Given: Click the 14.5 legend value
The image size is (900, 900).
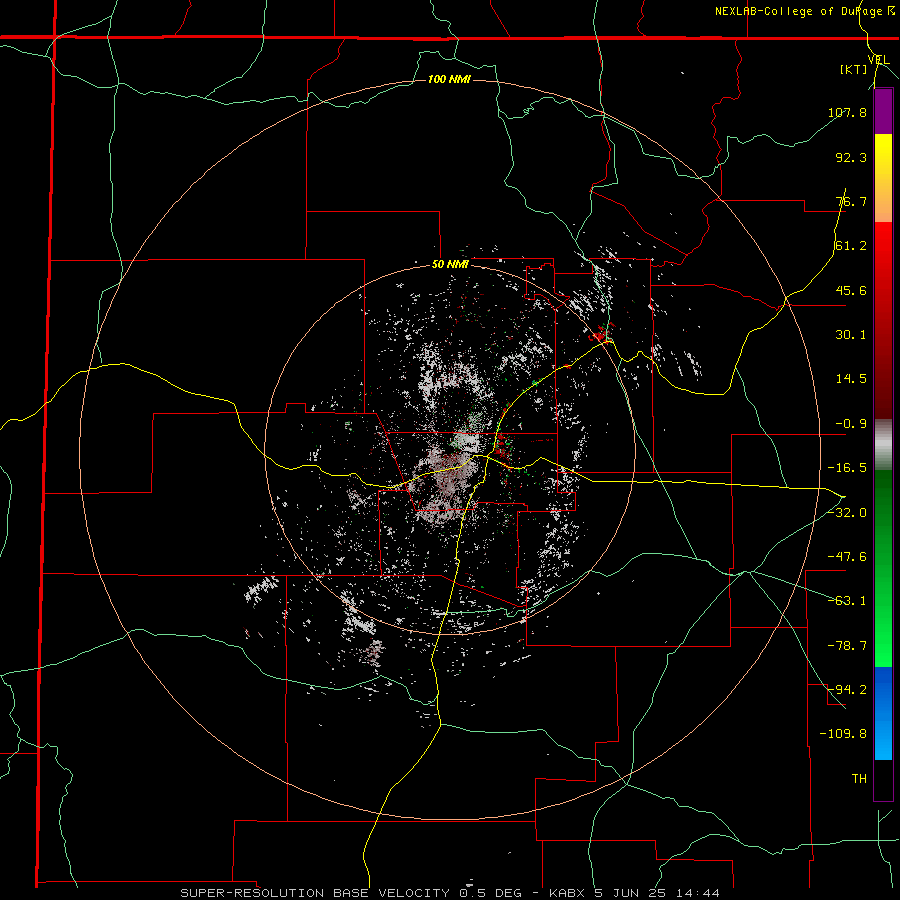Looking at the screenshot, I should click(x=851, y=379).
